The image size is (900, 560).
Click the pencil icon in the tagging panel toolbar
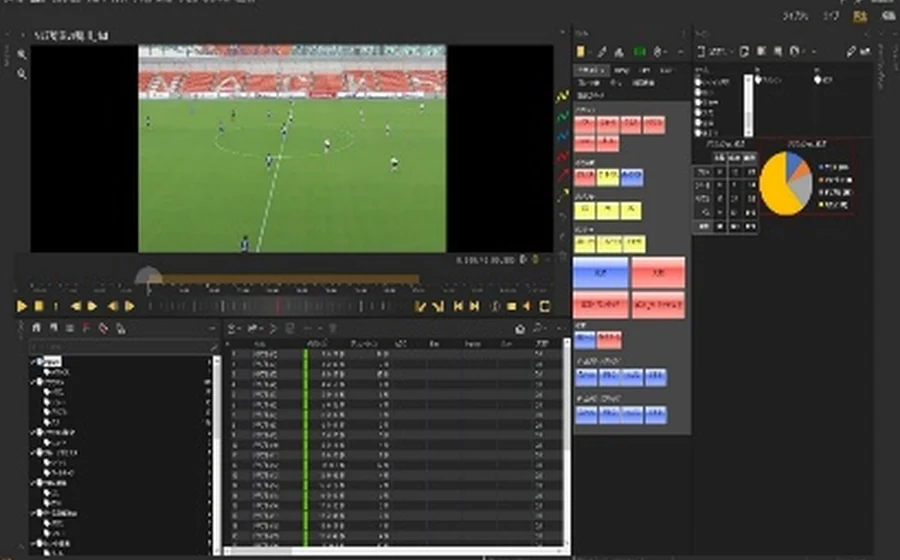602,52
